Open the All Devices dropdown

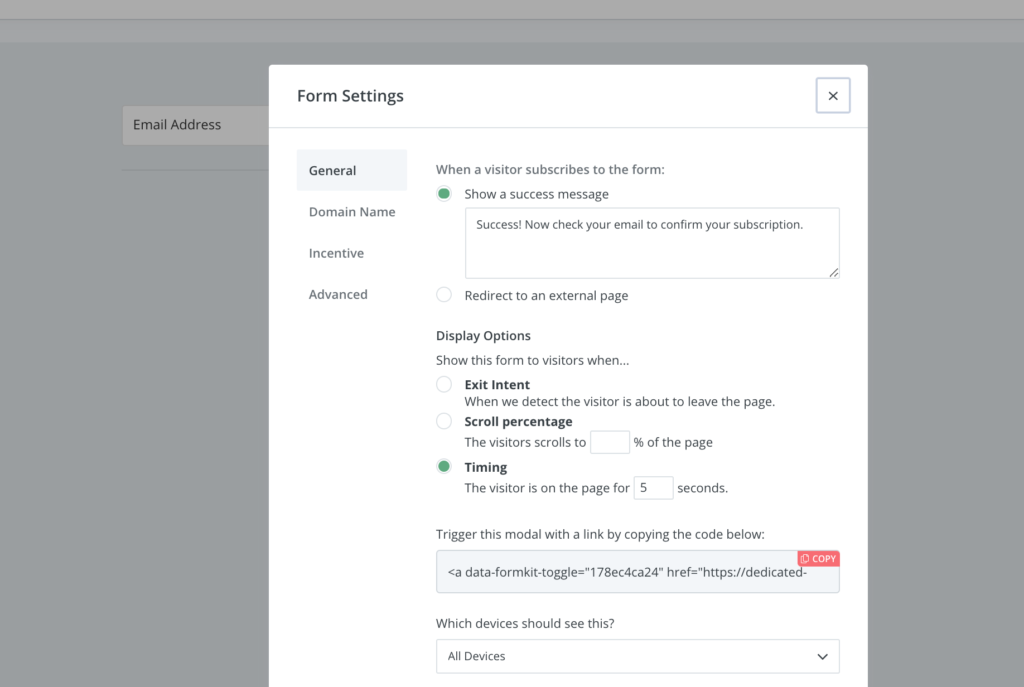coord(637,657)
